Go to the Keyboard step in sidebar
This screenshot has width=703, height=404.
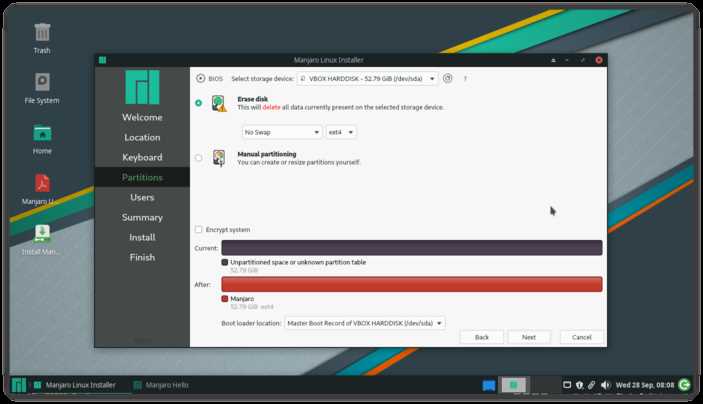pos(142,157)
